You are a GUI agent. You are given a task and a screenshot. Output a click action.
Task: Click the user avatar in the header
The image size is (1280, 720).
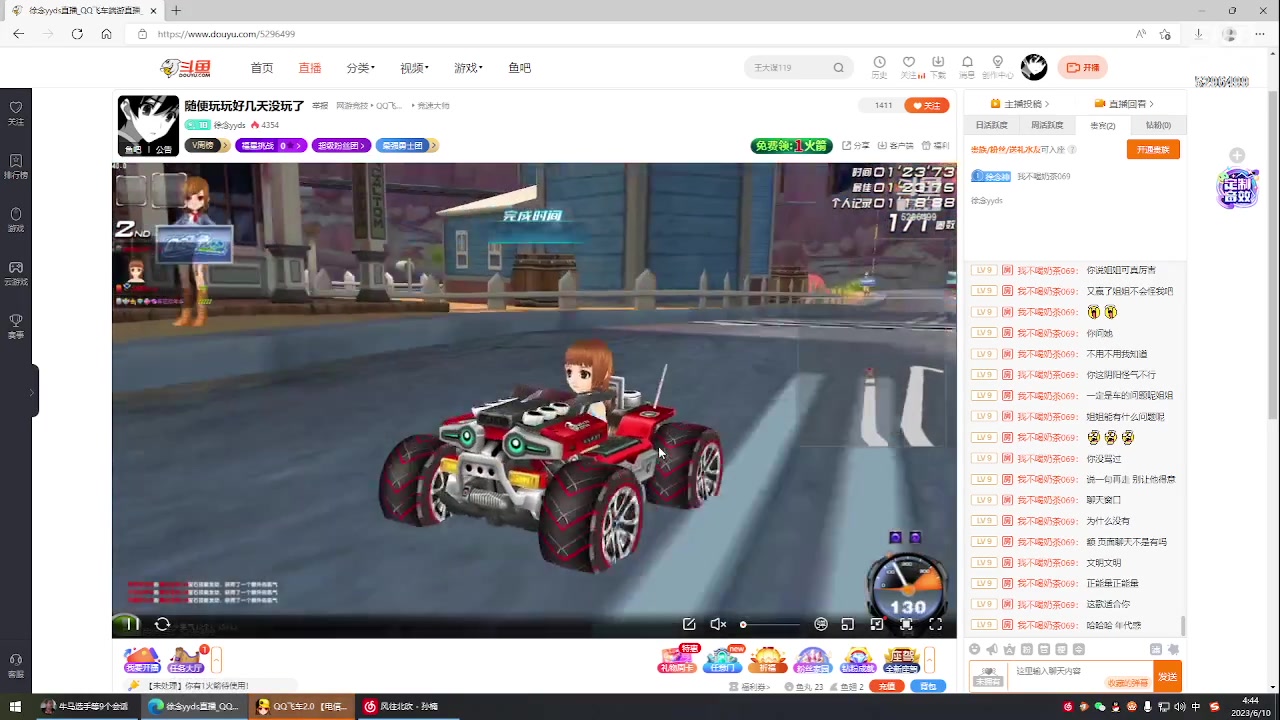click(1034, 67)
